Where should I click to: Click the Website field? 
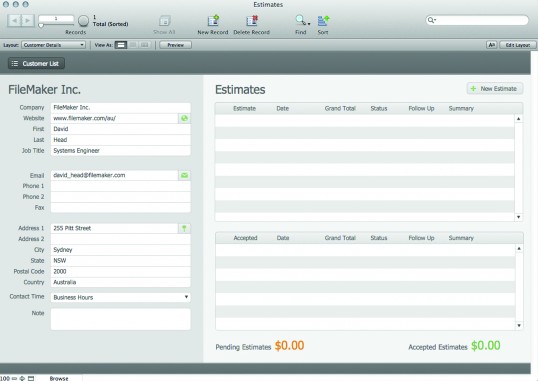coord(115,118)
